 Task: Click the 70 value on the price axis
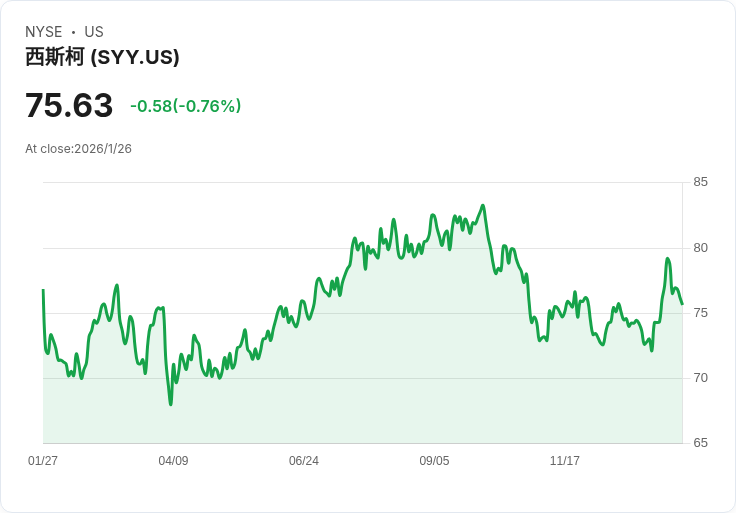[701, 378]
